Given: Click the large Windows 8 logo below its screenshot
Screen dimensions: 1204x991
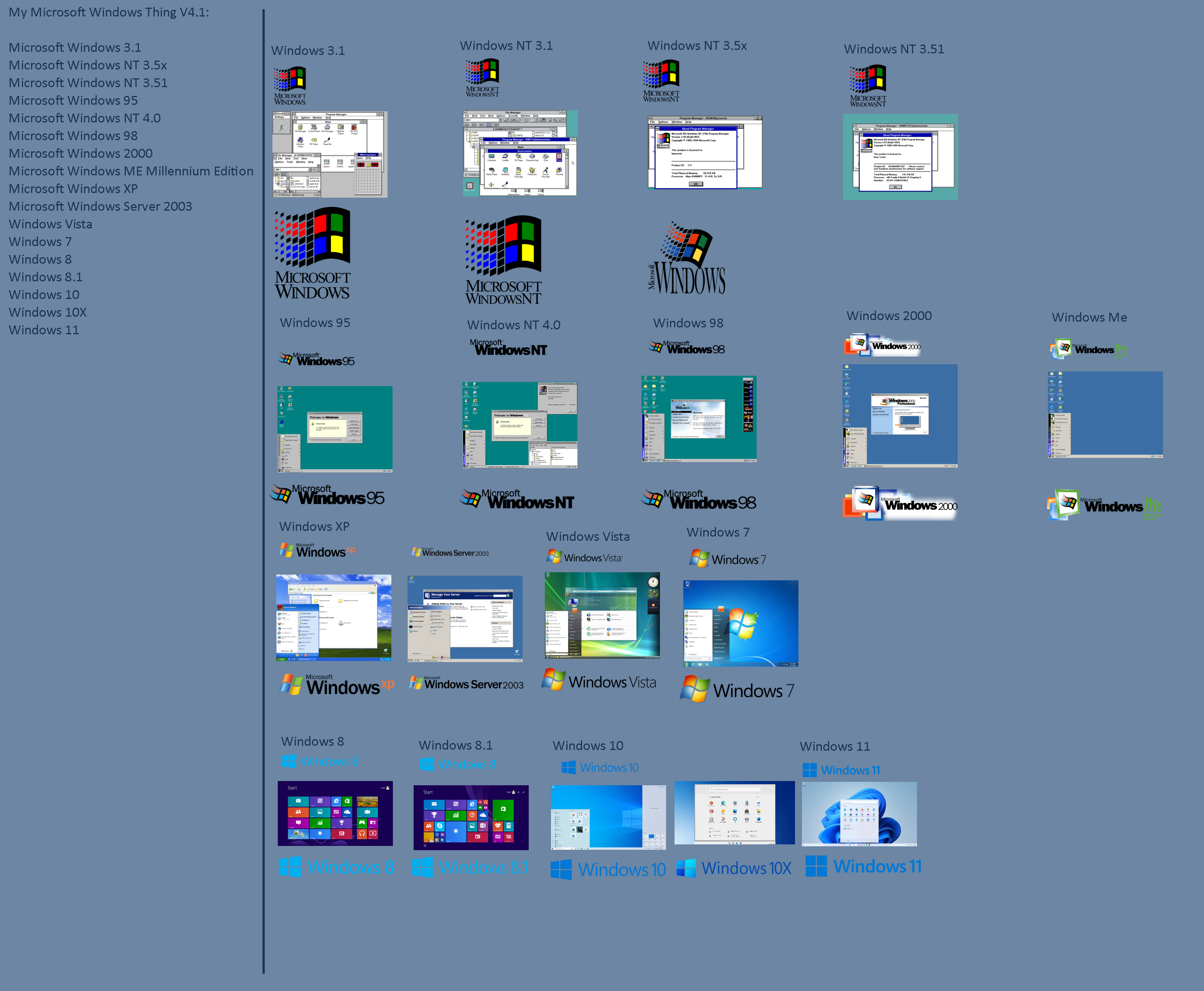Looking at the screenshot, I should click(x=336, y=867).
